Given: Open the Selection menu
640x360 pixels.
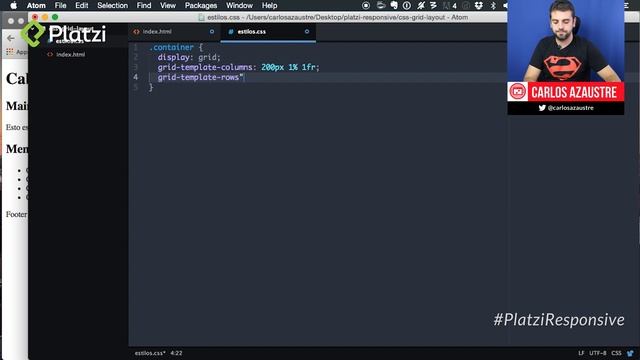Looking at the screenshot, I should click(112, 5).
